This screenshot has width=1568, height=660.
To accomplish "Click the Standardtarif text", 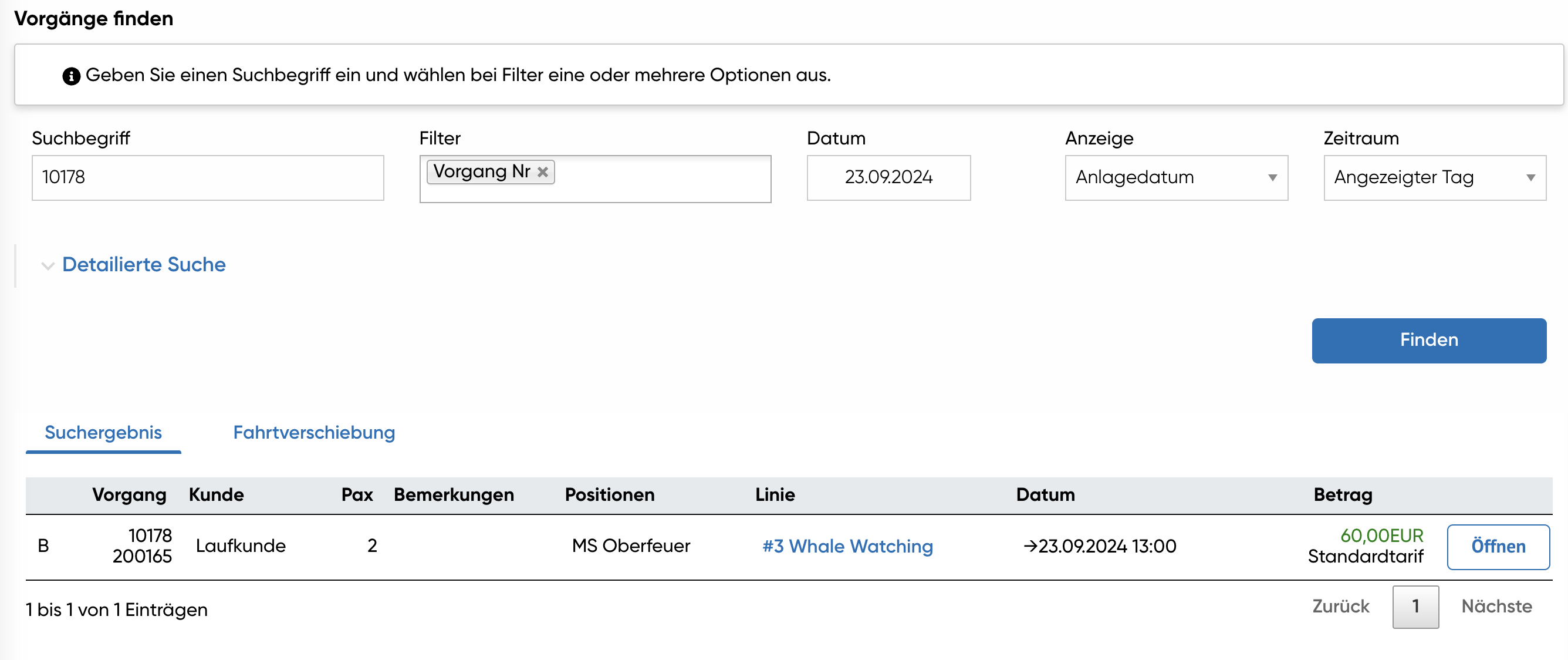I will pyautogui.click(x=1366, y=557).
